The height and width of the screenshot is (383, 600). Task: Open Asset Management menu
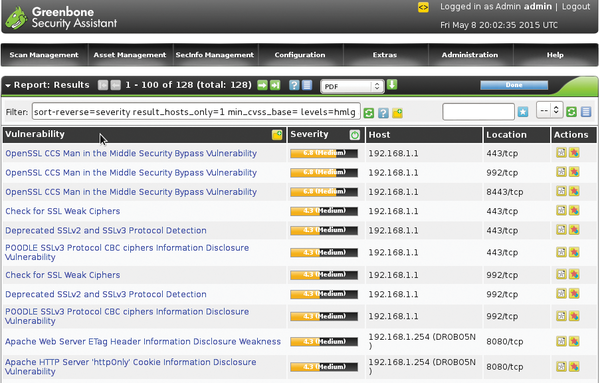coord(130,55)
